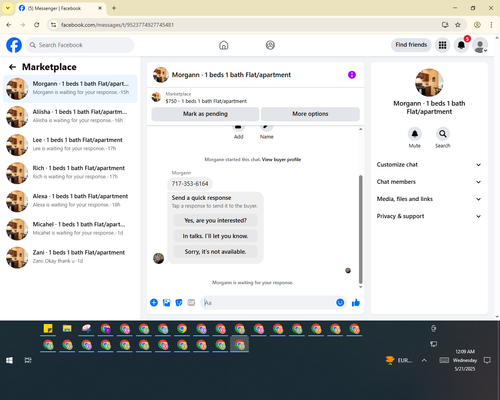This screenshot has width=500, height=400.
Task: Click the More options button
Action: [310, 114]
